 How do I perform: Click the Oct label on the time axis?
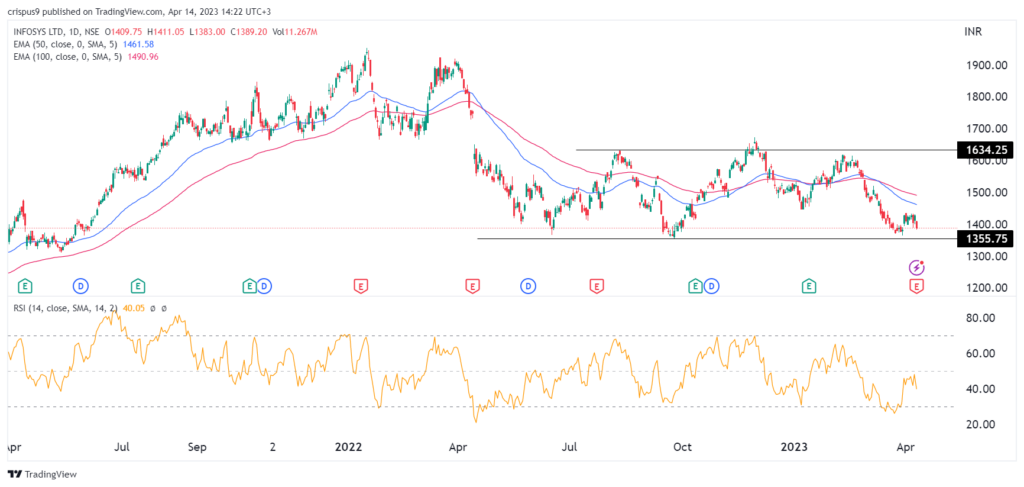click(x=682, y=448)
